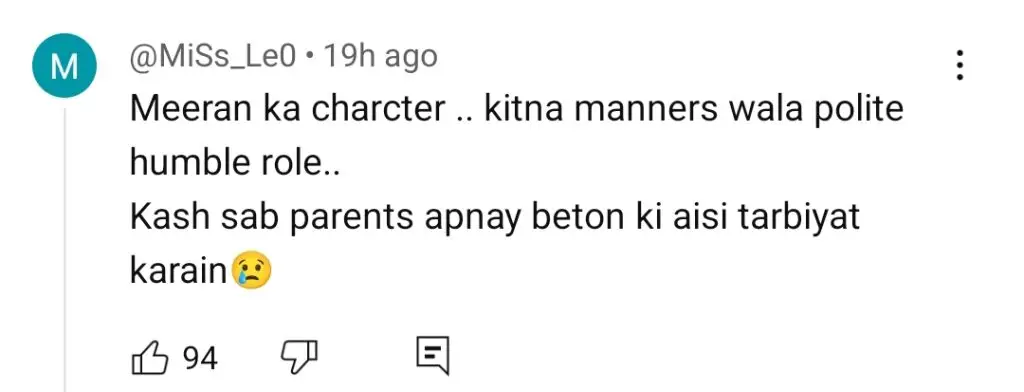Click the 19h ago timestamp
The height and width of the screenshot is (392, 1024).
click(380, 57)
